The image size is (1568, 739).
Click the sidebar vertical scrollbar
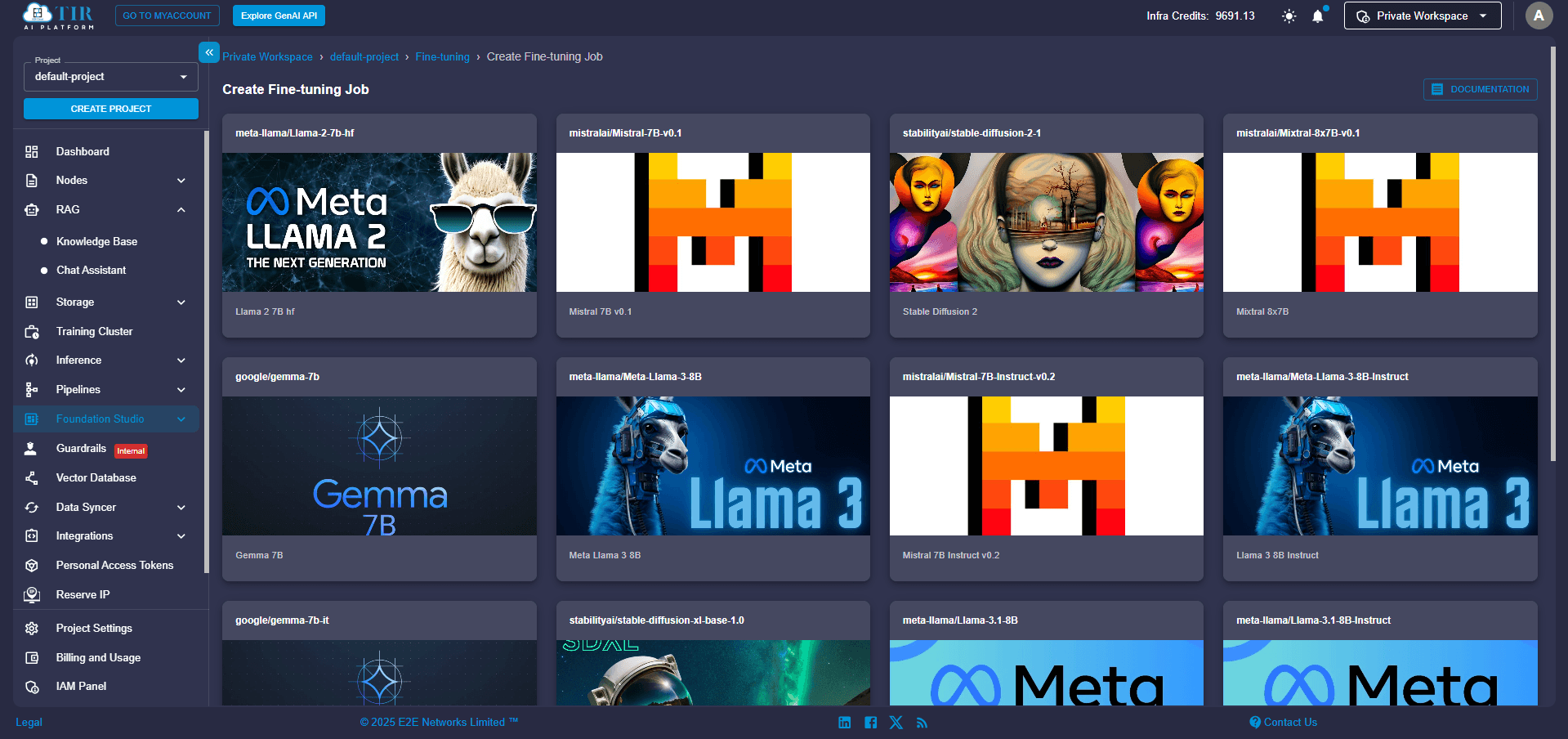[206, 352]
